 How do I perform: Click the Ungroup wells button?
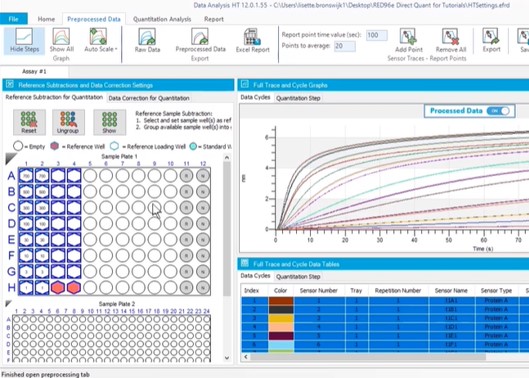(x=68, y=122)
